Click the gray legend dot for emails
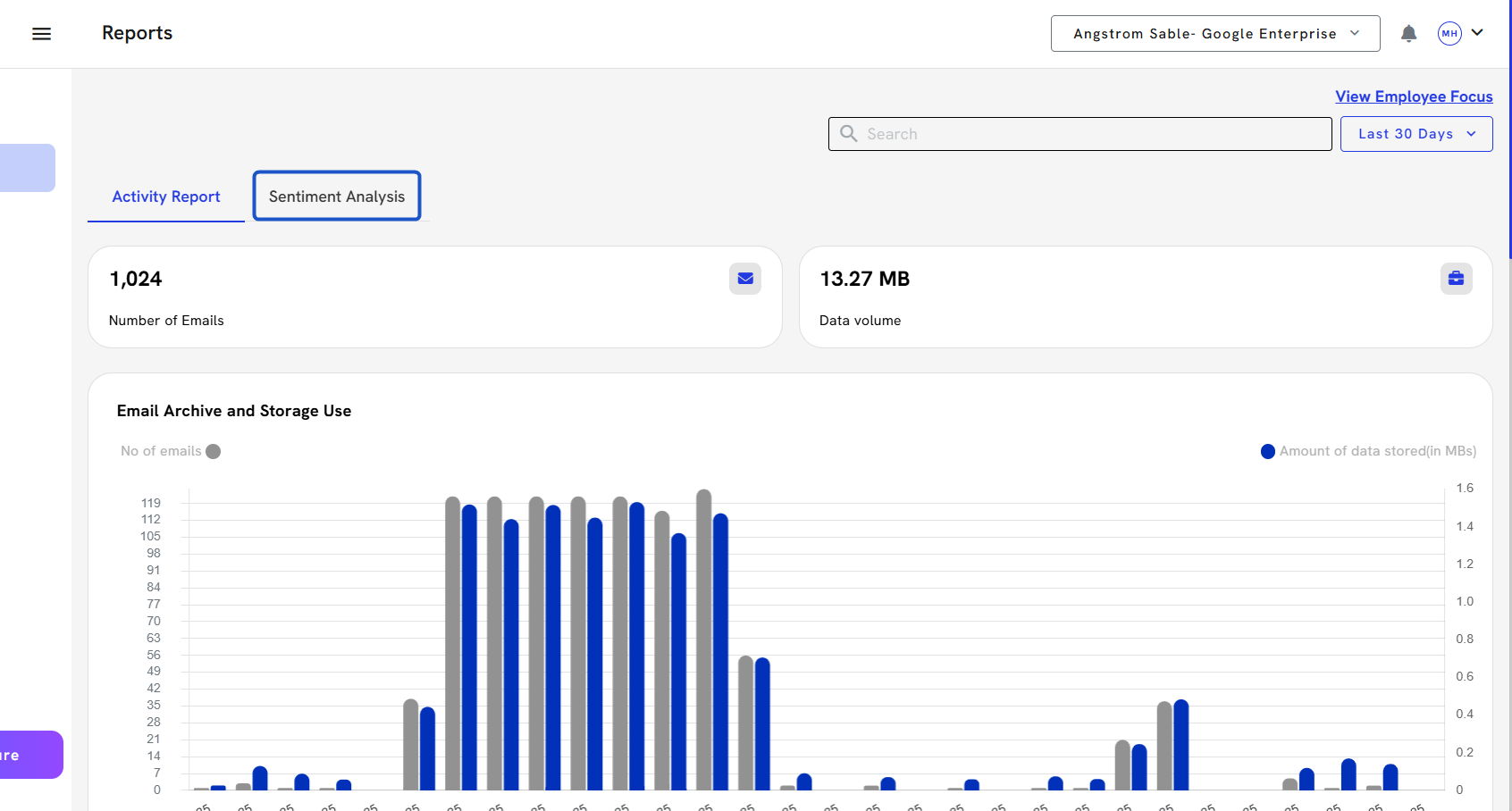This screenshot has width=1512, height=811. click(214, 451)
